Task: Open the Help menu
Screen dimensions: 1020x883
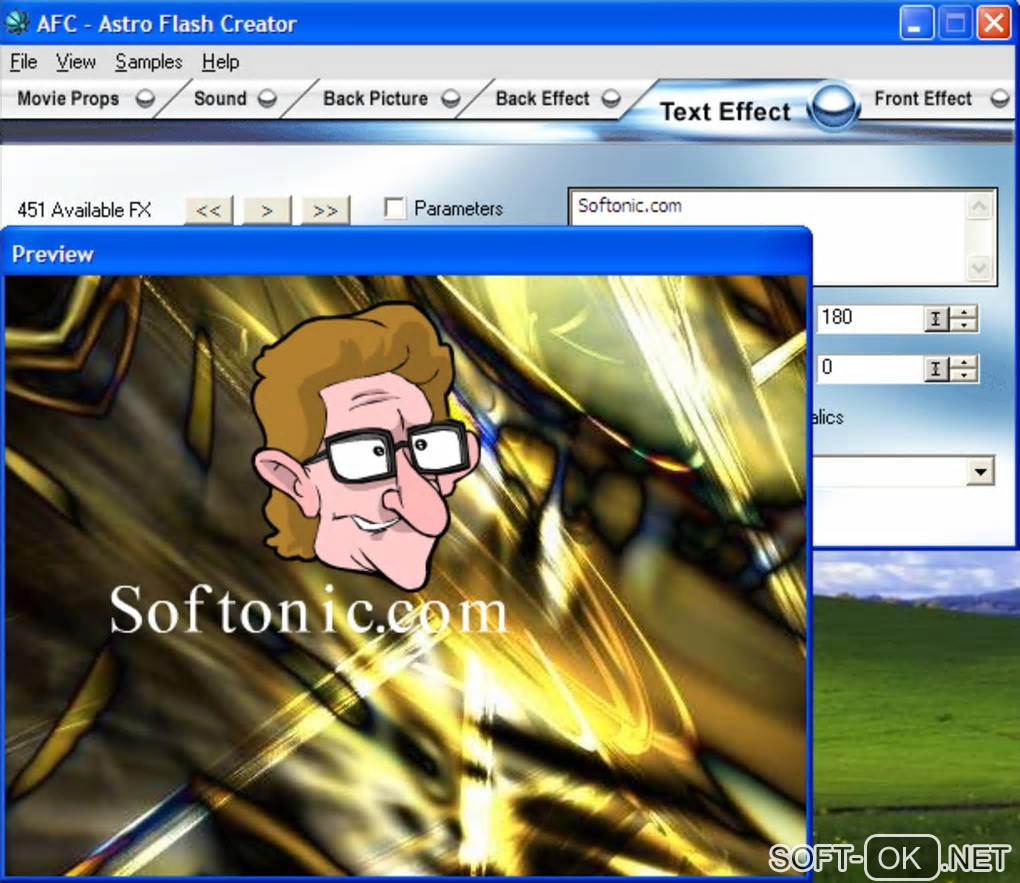Action: (221, 62)
